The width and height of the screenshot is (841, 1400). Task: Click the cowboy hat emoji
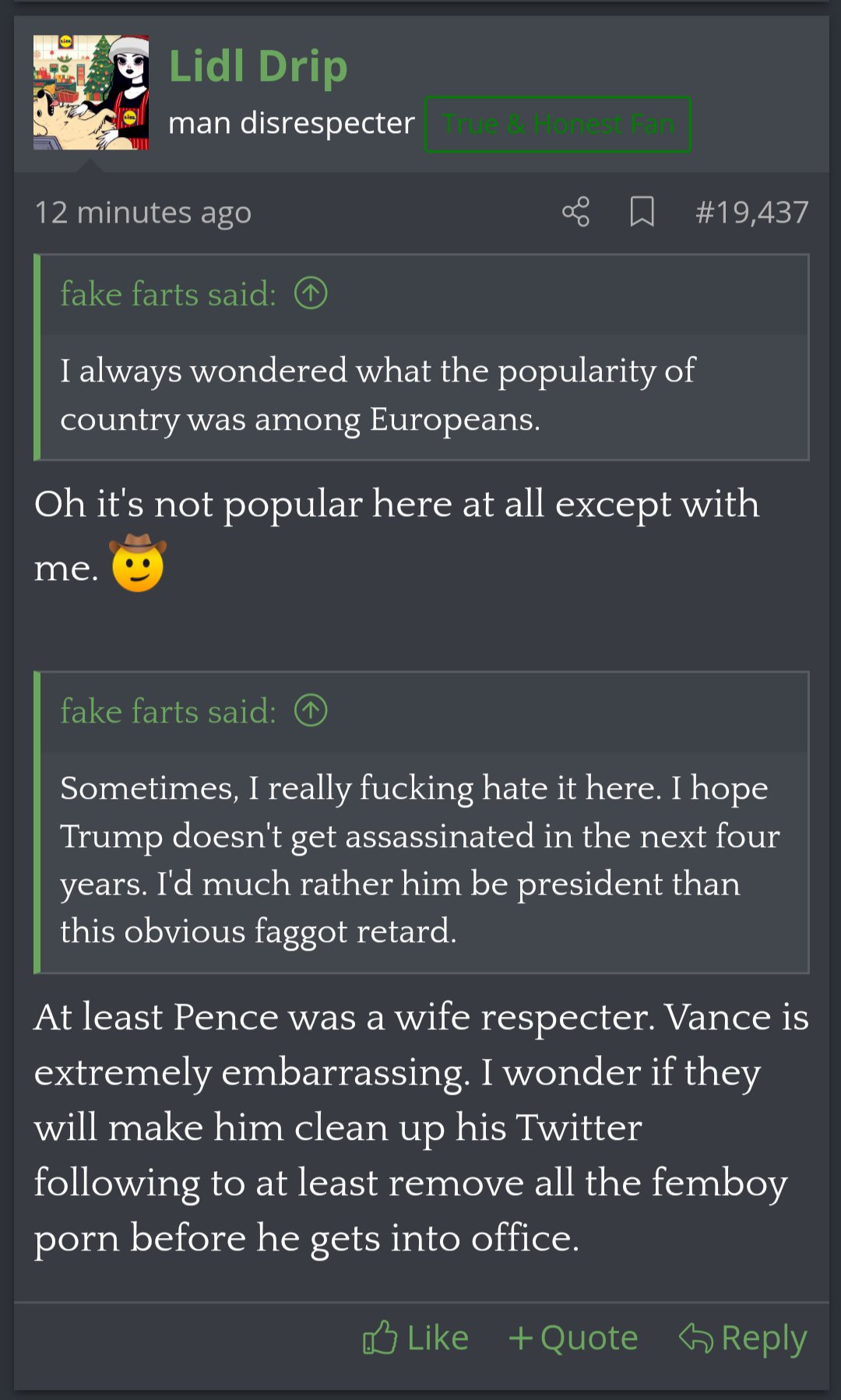click(x=138, y=563)
